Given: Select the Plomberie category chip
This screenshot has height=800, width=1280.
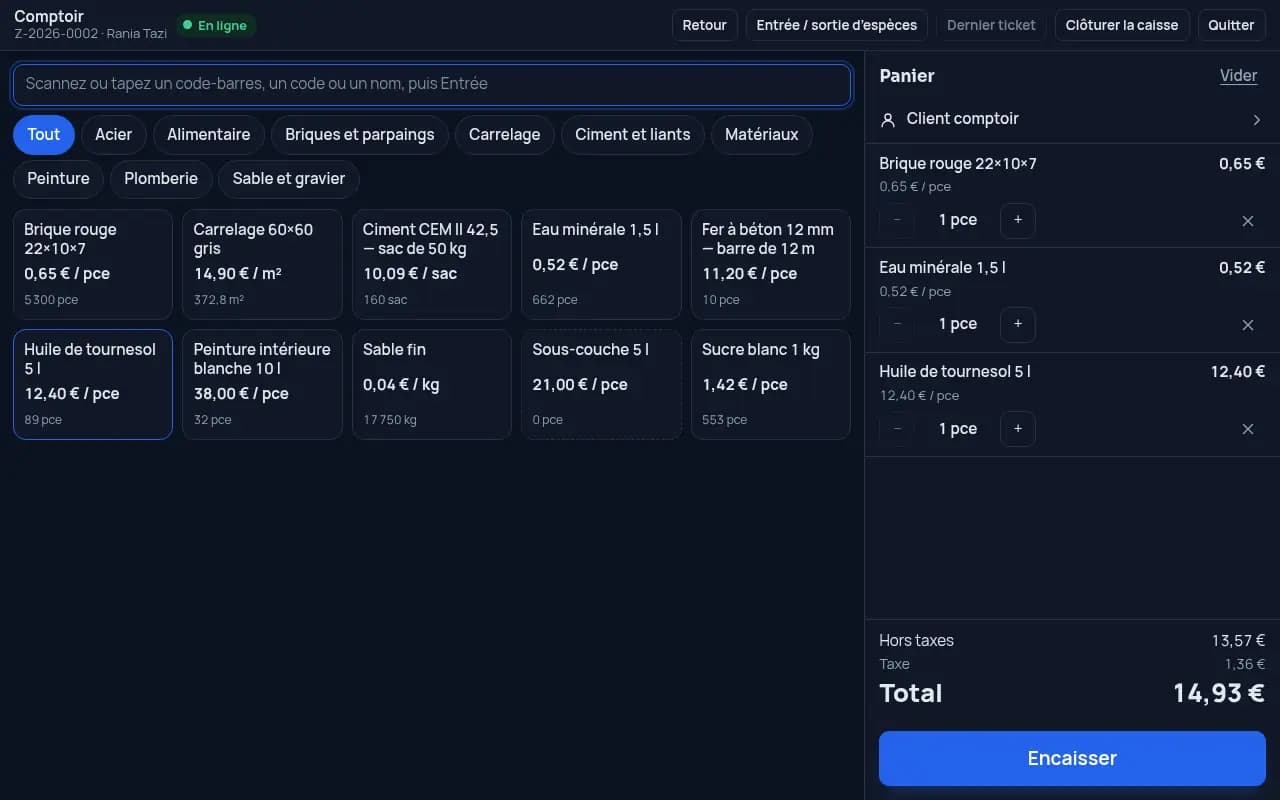Looking at the screenshot, I should [x=161, y=179].
